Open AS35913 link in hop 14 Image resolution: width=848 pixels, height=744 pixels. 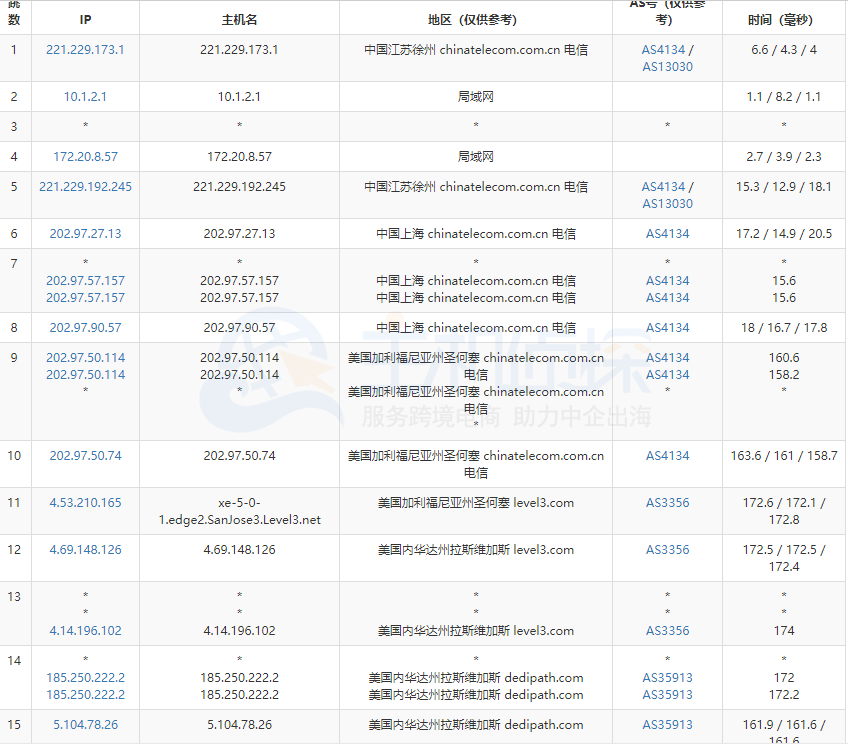click(666, 677)
